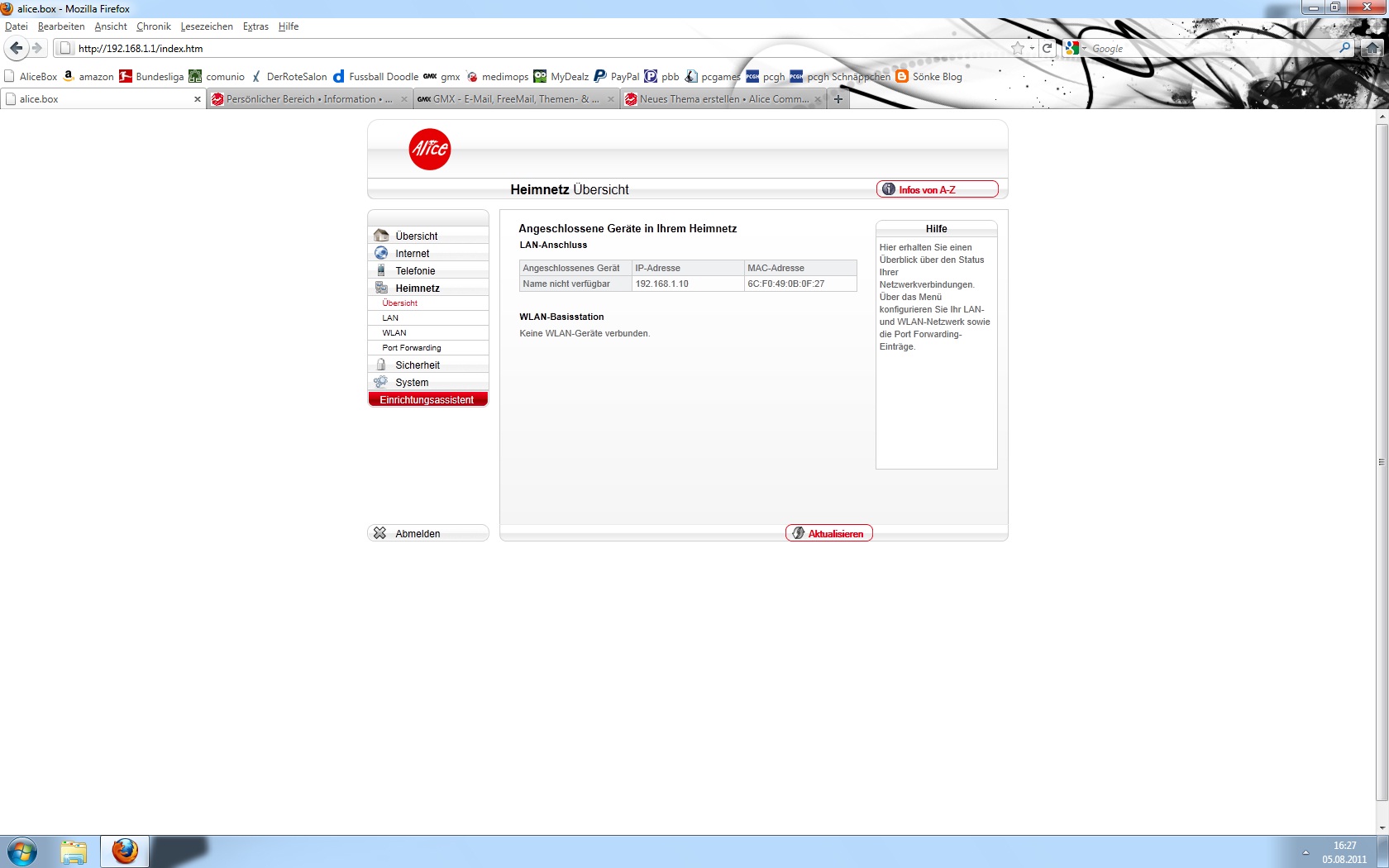Reload page with the refresh icon
1389x868 pixels.
click(1047, 48)
